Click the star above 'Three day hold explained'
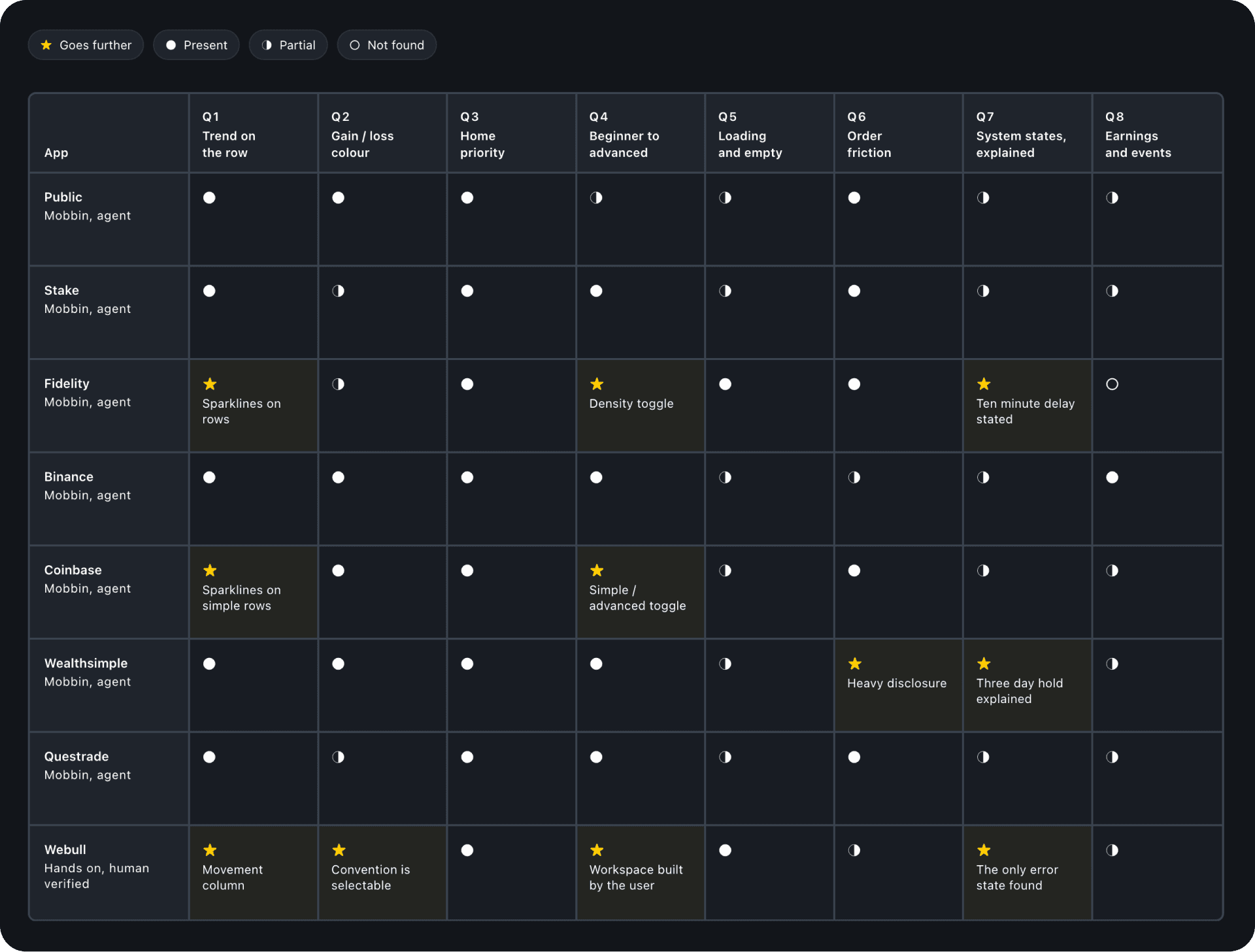Screen dimensions: 1255x952 point(984,664)
